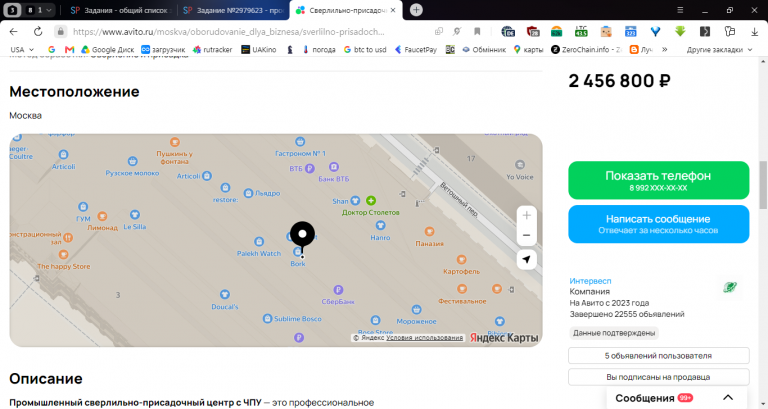This screenshot has width=768, height=409.
Task: Click the price 2 456 800 ₽
Action: tap(619, 81)
